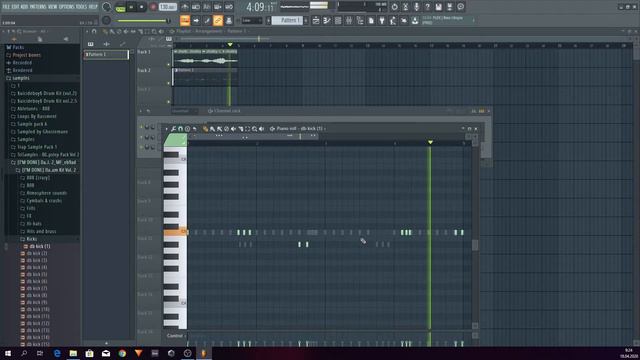Click the undo history circular arrow icon
This screenshot has width=640, height=360.
394,7
